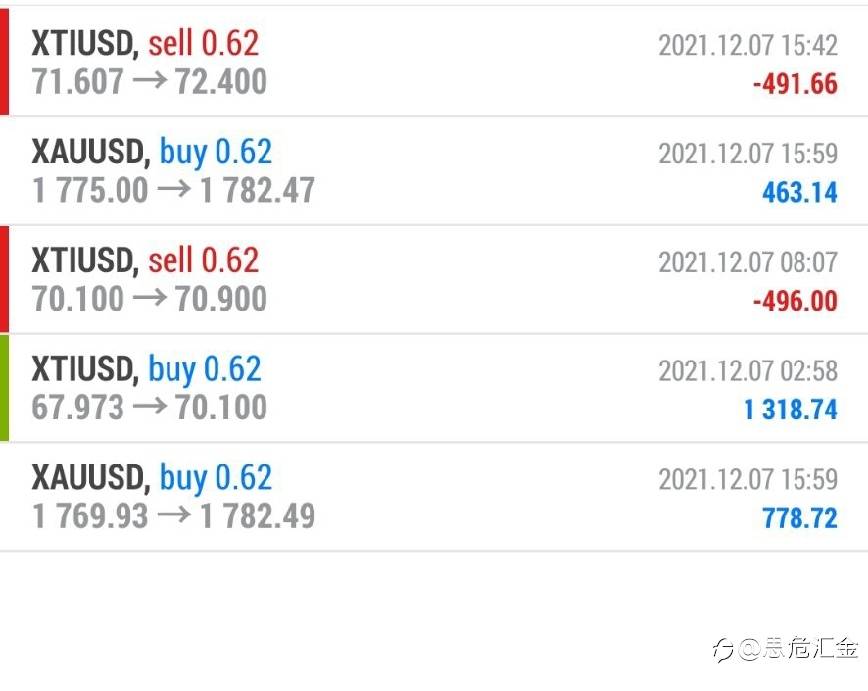Click the 463.14 profit value

tap(800, 193)
